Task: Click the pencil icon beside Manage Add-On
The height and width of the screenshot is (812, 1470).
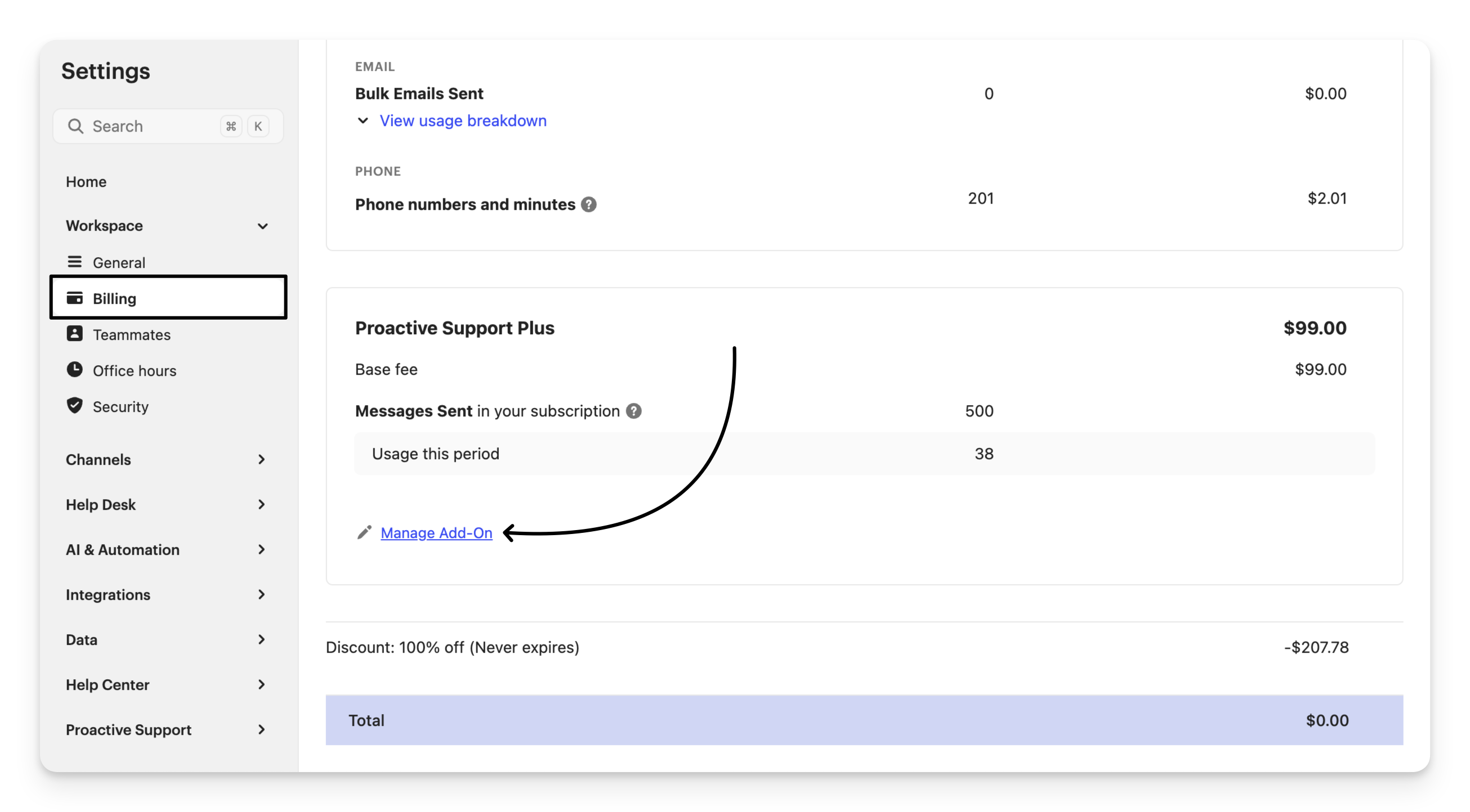Action: [x=364, y=532]
